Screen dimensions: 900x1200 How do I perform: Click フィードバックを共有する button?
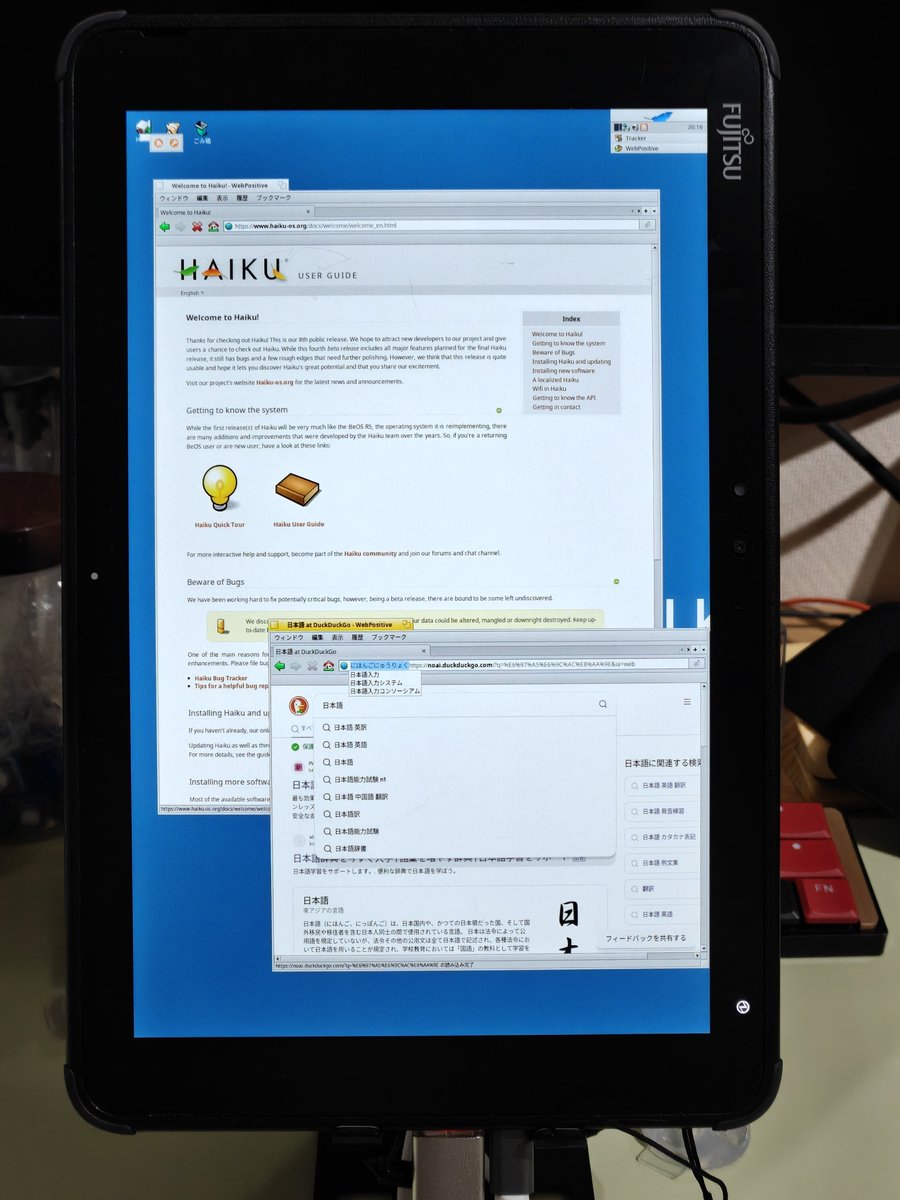click(646, 938)
